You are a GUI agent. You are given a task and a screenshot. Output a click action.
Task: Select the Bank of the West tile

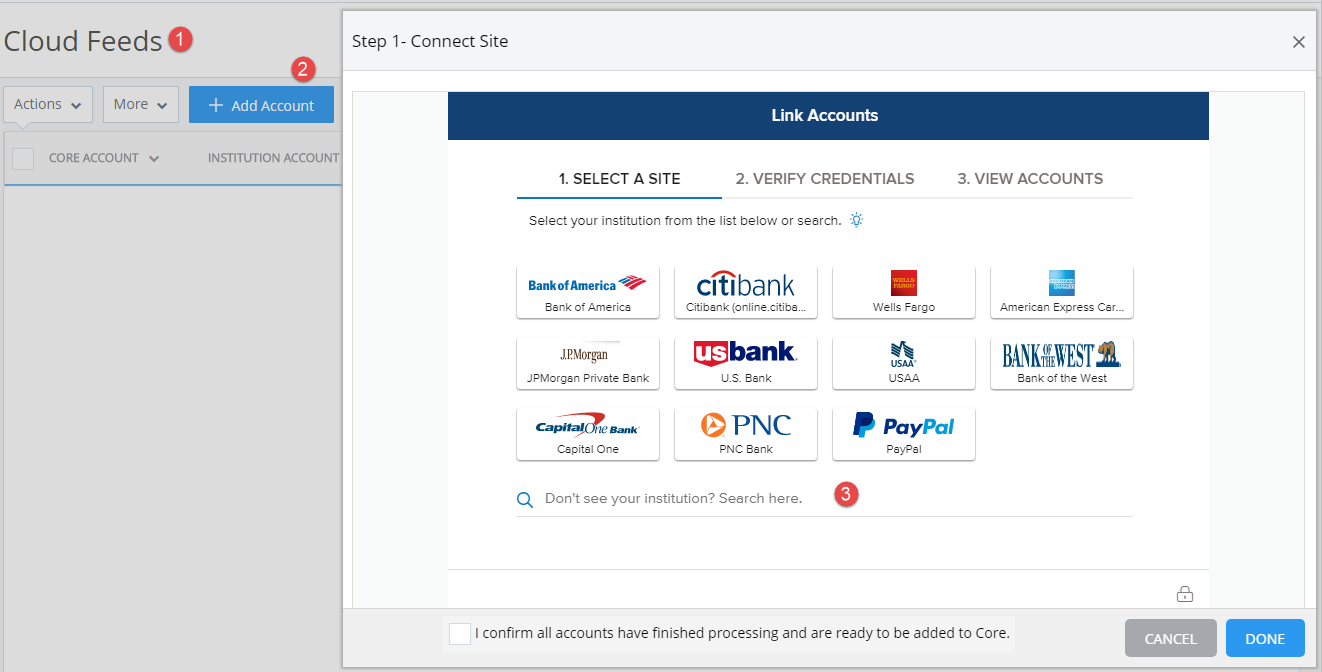click(1062, 363)
